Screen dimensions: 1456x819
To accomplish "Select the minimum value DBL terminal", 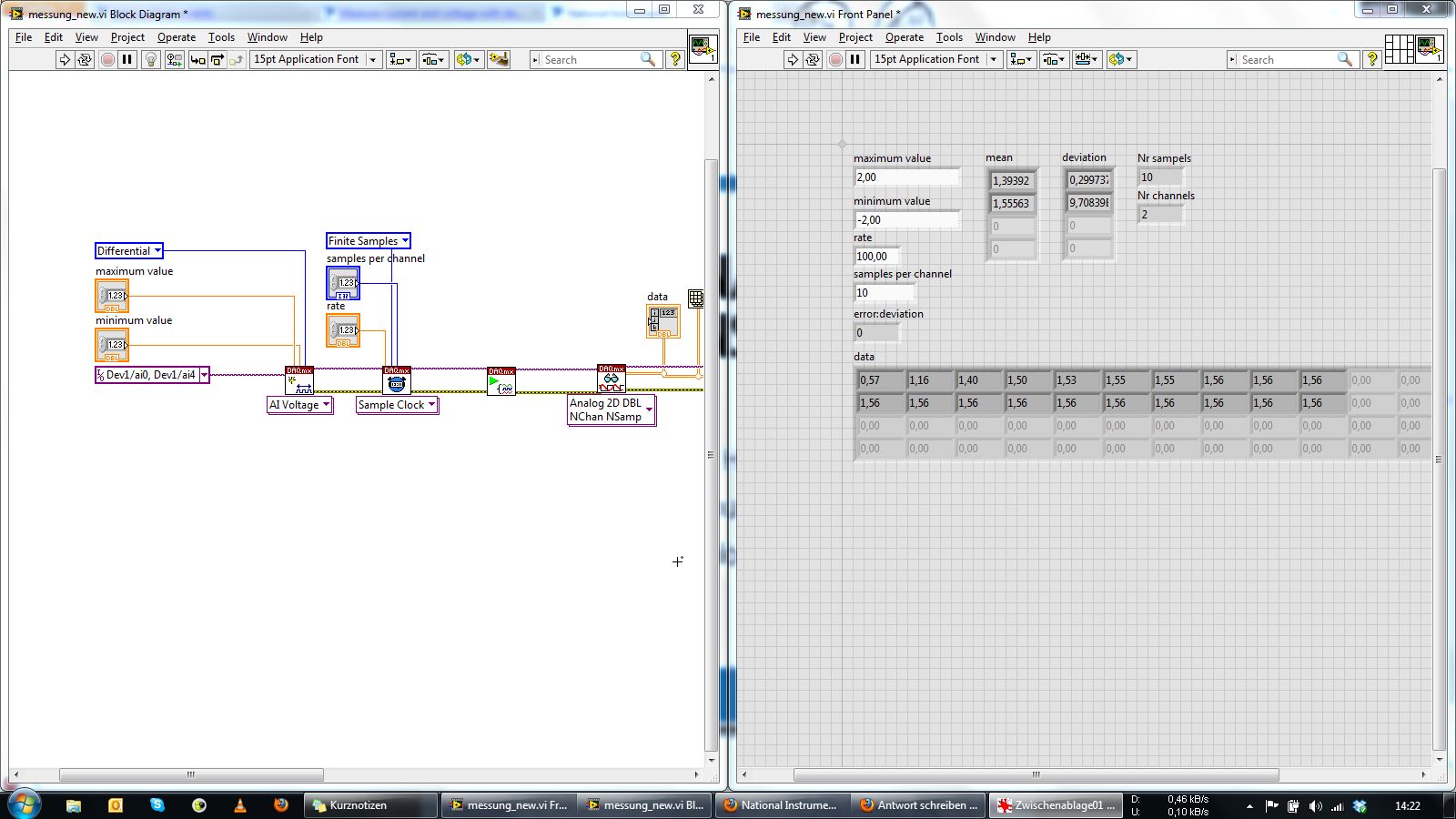I will 112,345.
